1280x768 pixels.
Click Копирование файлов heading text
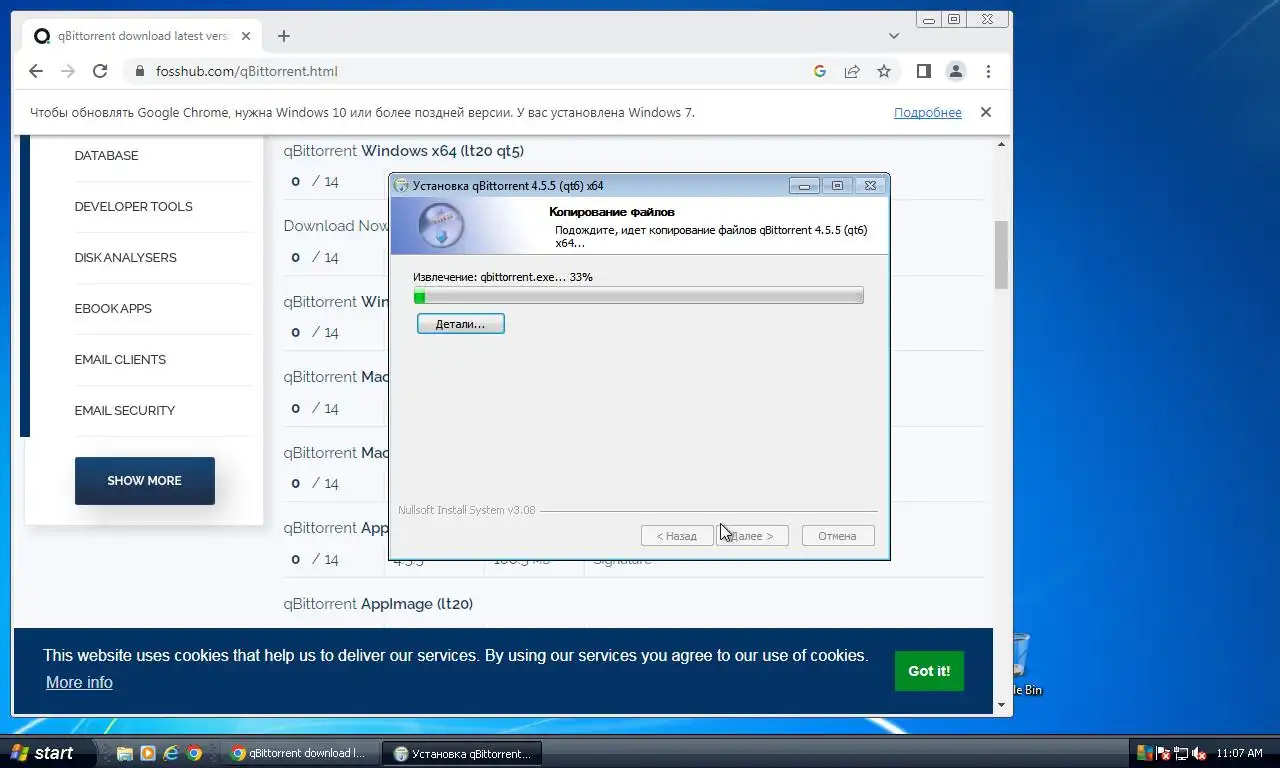coord(611,212)
